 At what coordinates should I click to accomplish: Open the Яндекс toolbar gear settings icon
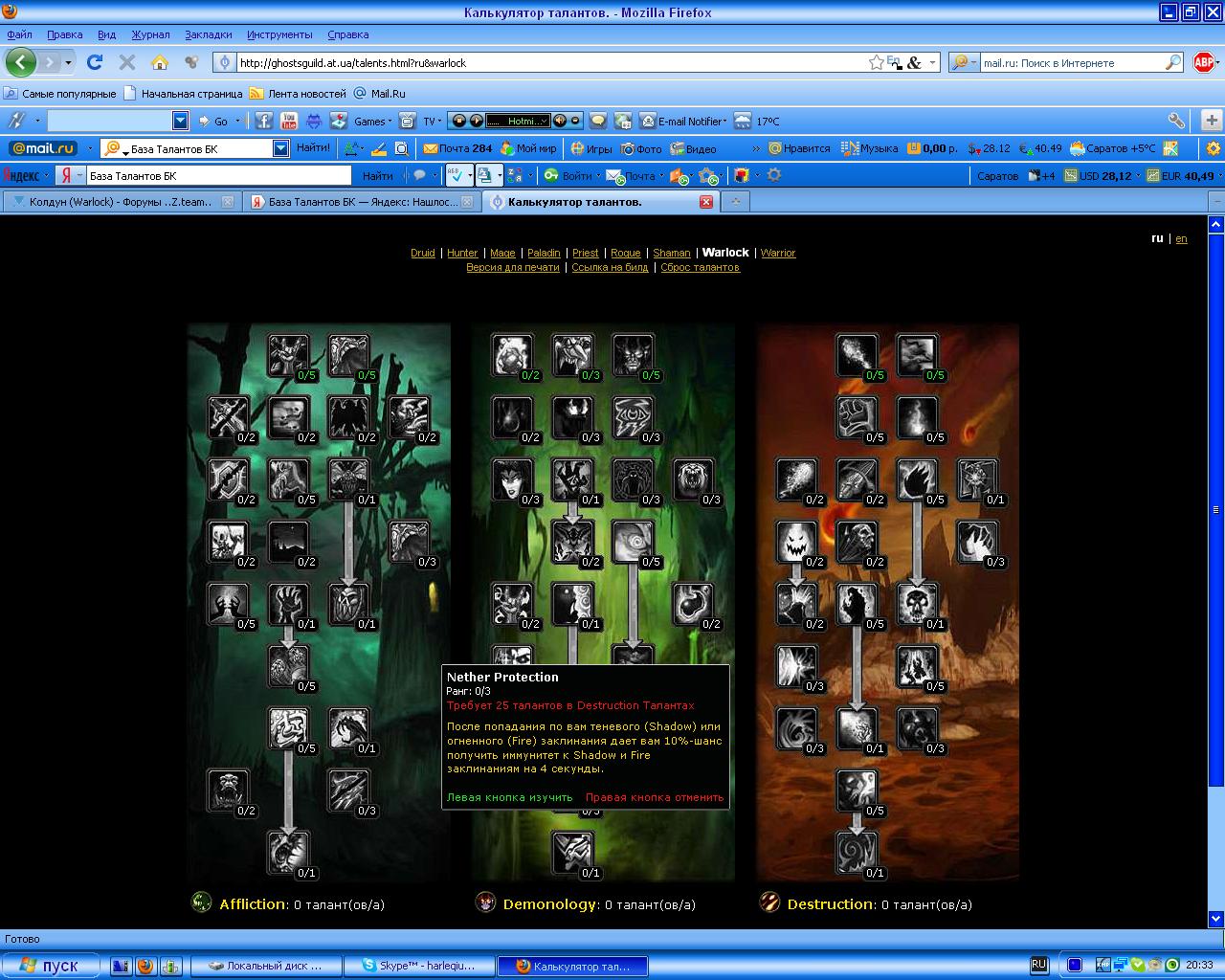[x=774, y=175]
